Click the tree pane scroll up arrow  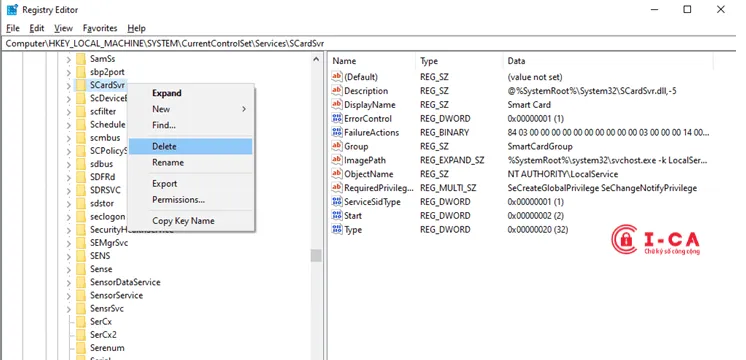point(316,59)
